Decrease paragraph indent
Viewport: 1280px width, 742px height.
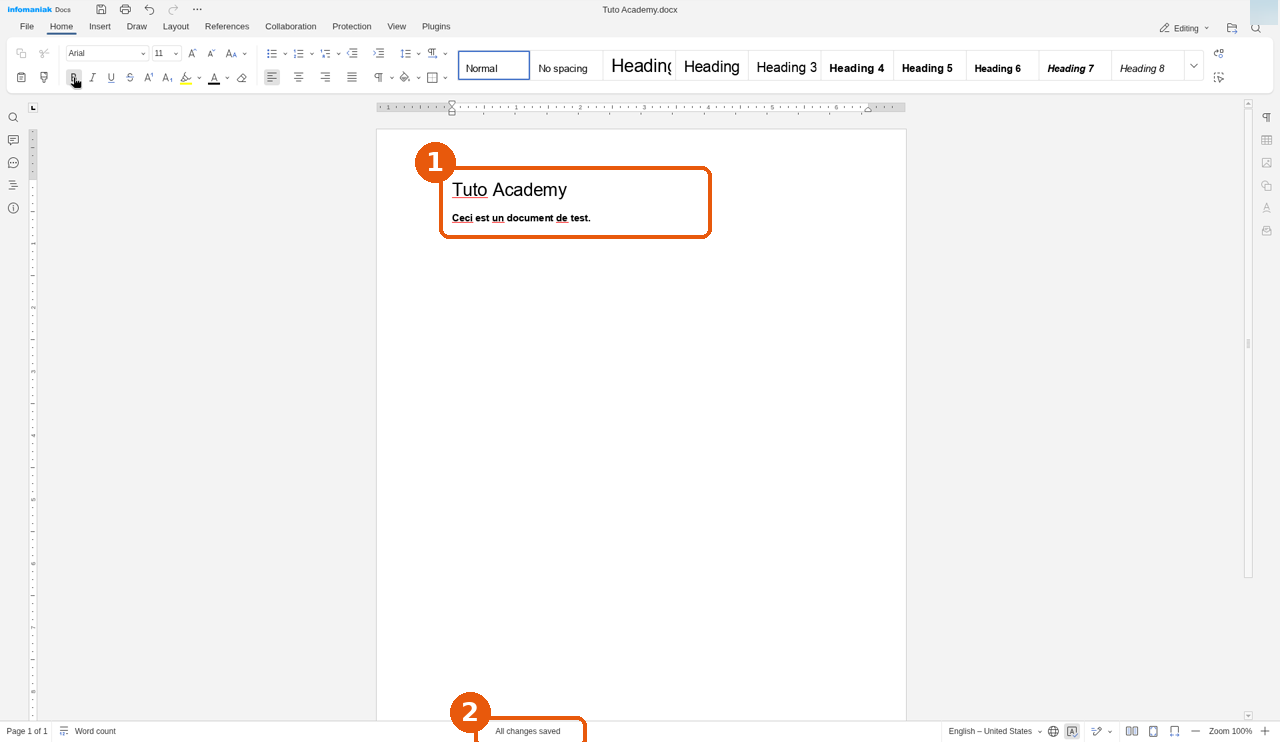[352, 53]
